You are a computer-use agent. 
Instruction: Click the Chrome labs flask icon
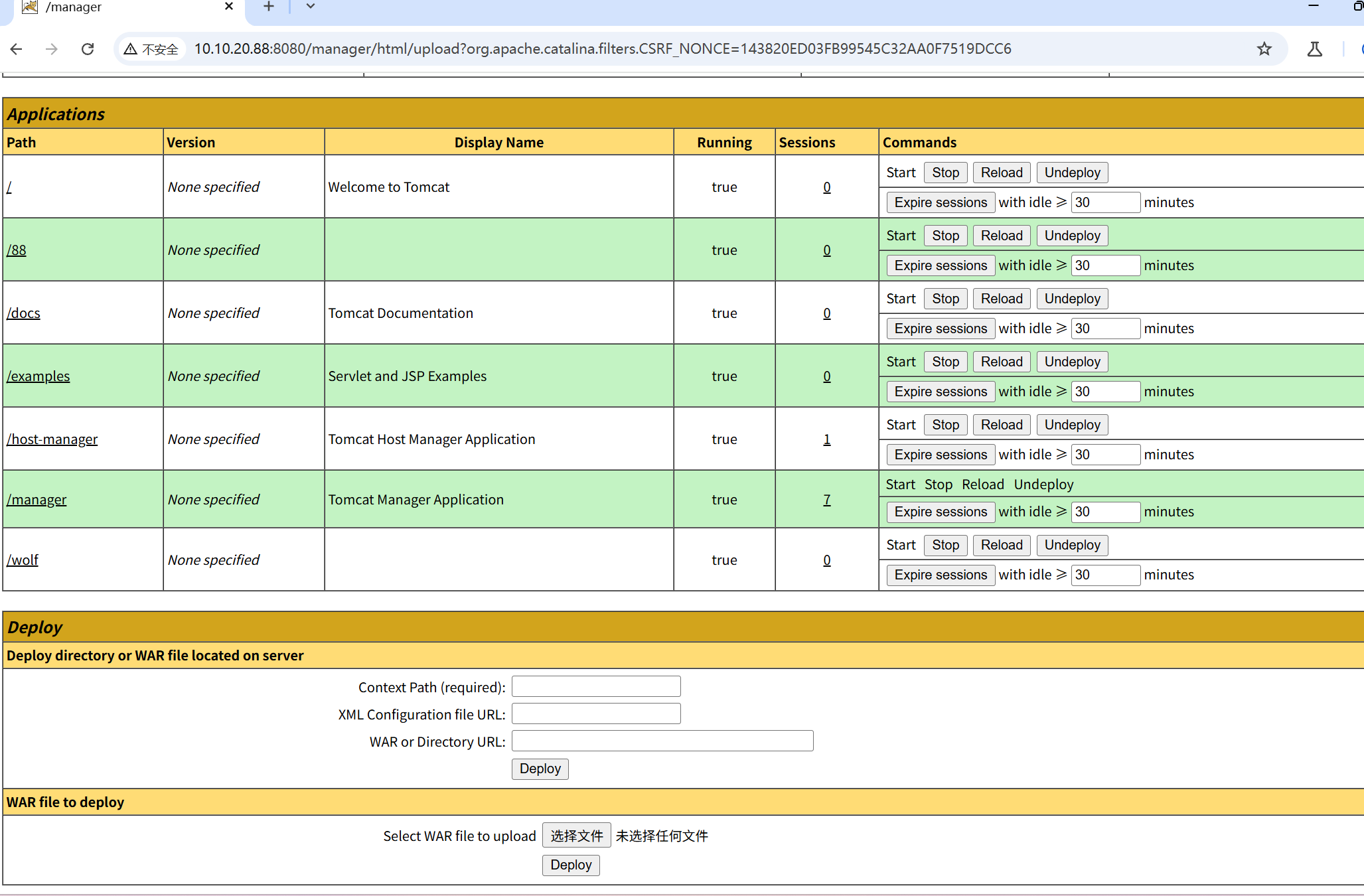1314,49
